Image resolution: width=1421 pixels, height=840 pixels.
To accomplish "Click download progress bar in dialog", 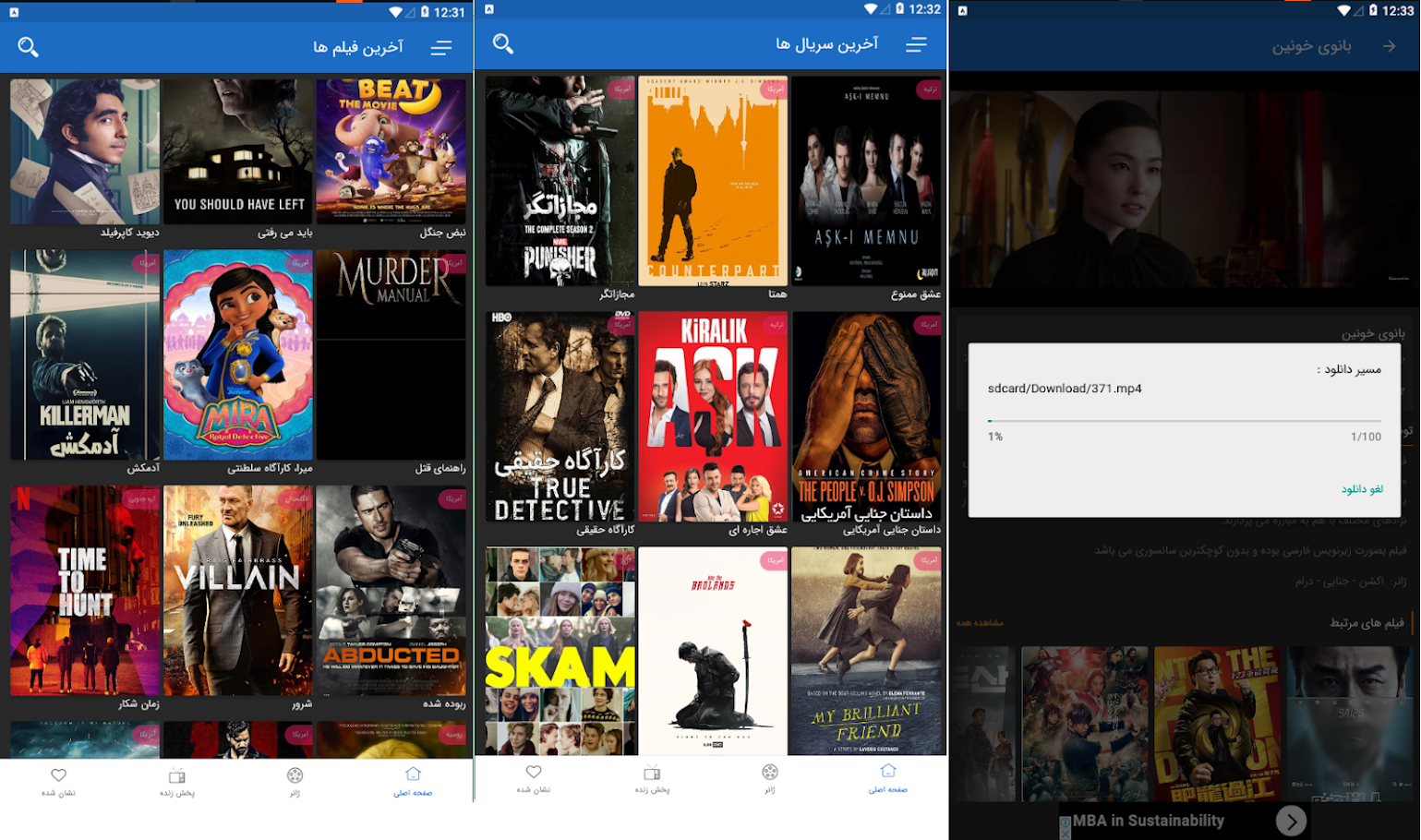I will pyautogui.click(x=1185, y=421).
